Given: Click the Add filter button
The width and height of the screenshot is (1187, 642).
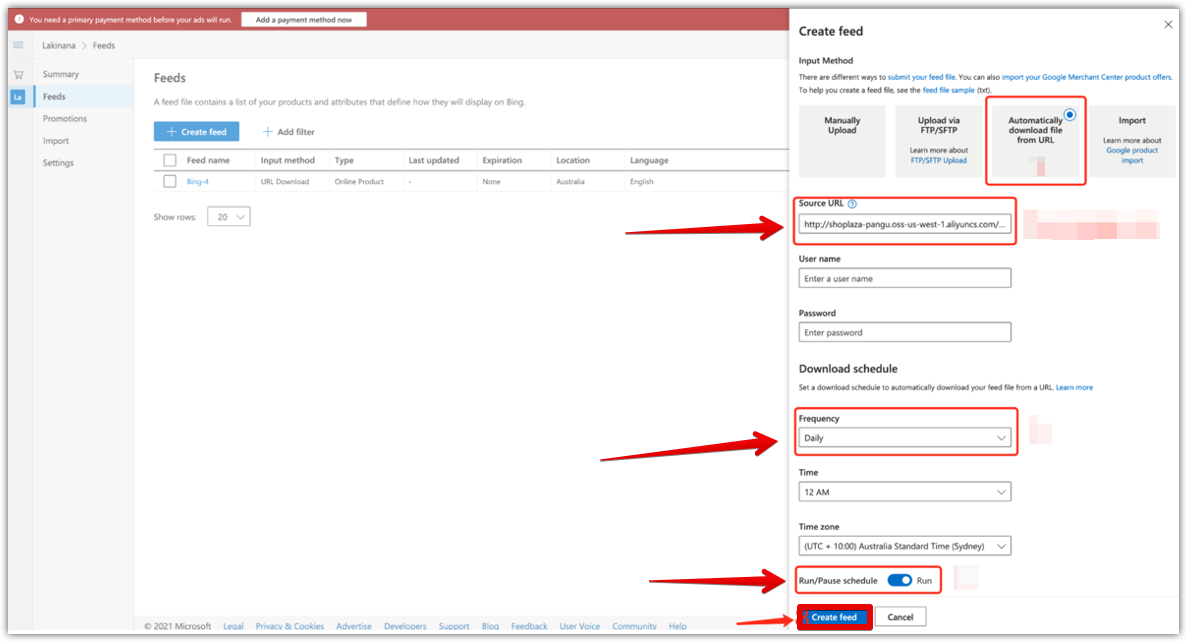Looking at the screenshot, I should pos(288,132).
